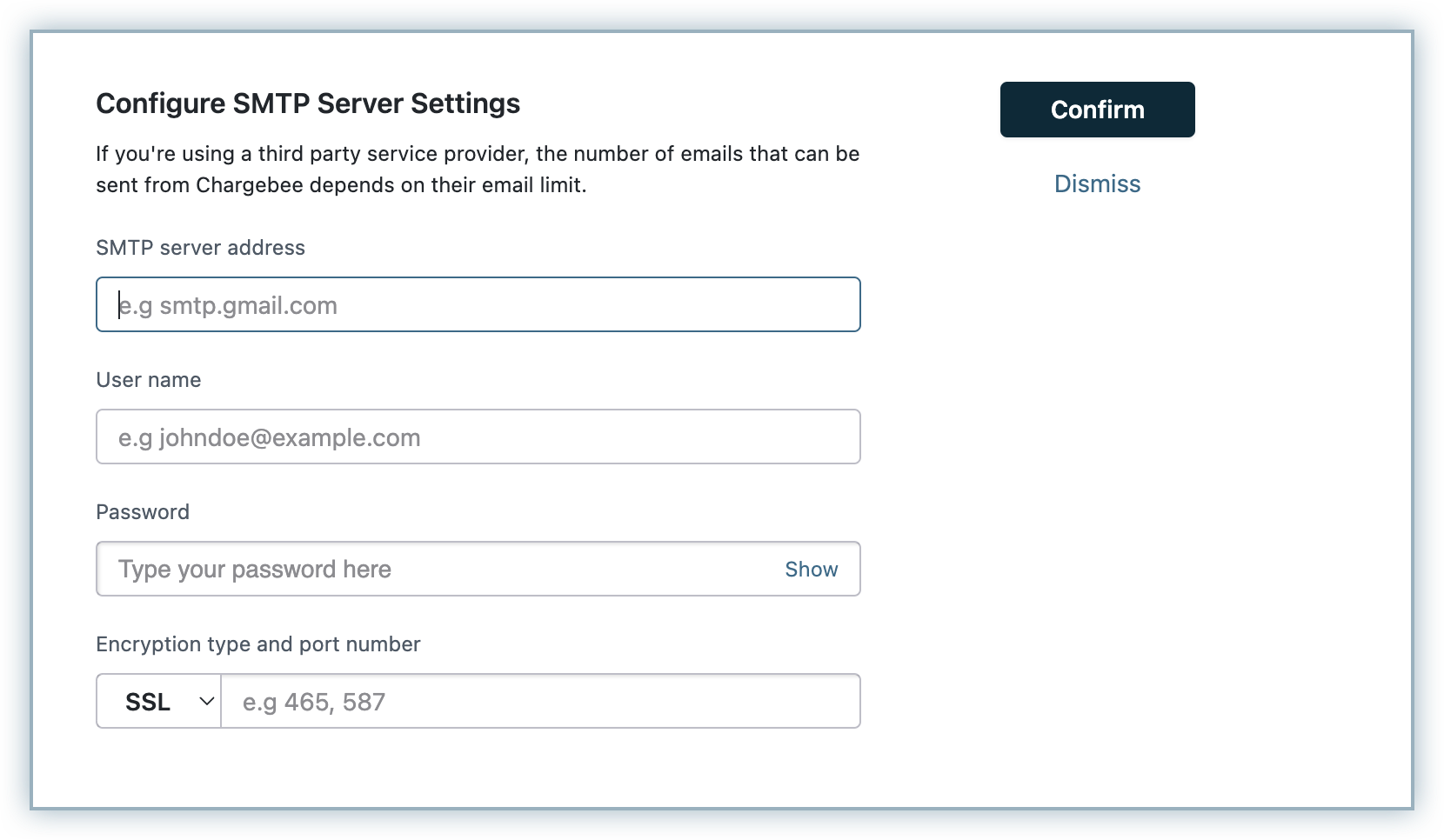Image resolution: width=1444 pixels, height=840 pixels.
Task: Focus the SMTP server address field
Action: [x=478, y=304]
